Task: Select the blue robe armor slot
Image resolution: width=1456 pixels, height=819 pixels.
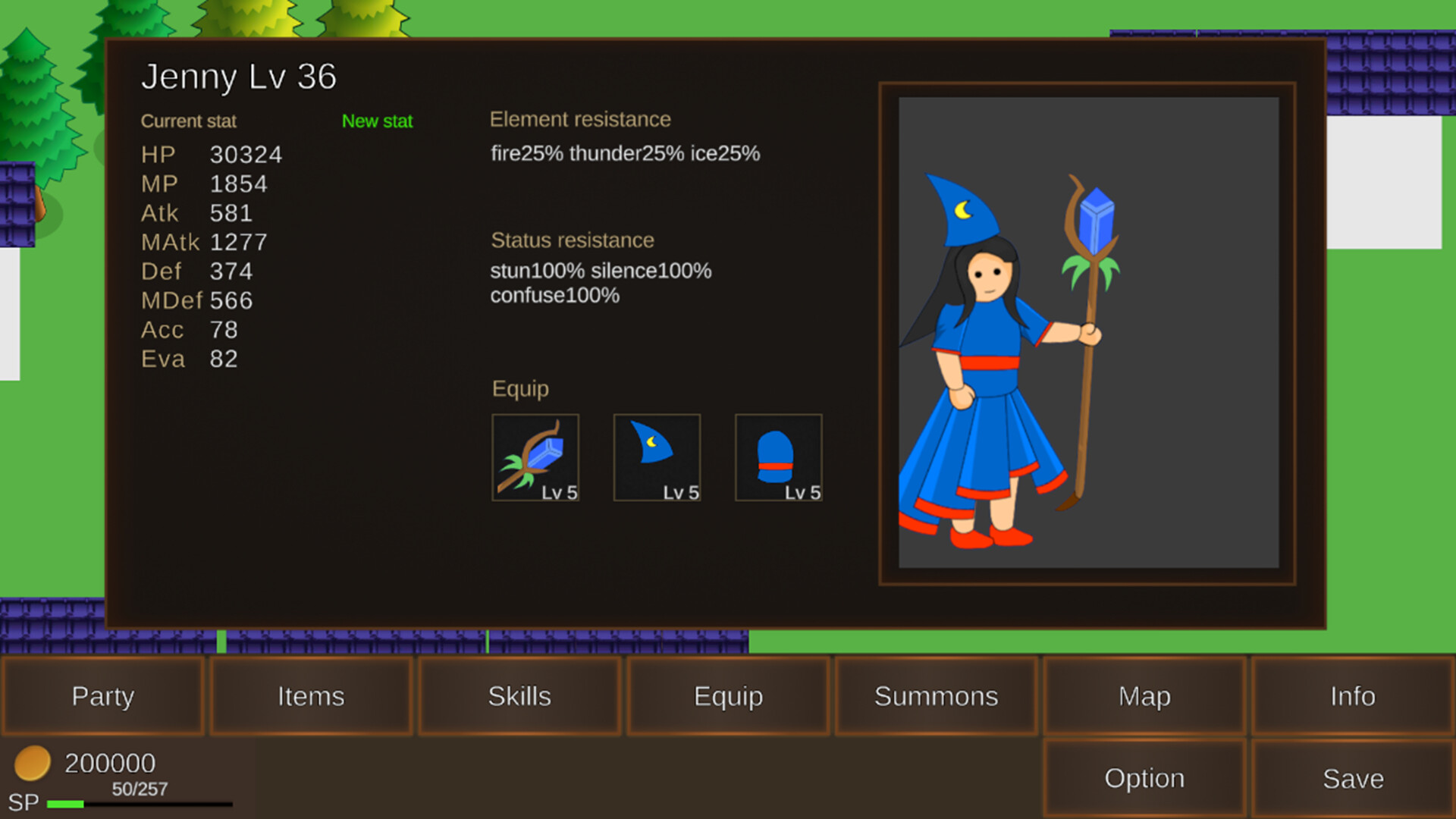Action: click(778, 457)
